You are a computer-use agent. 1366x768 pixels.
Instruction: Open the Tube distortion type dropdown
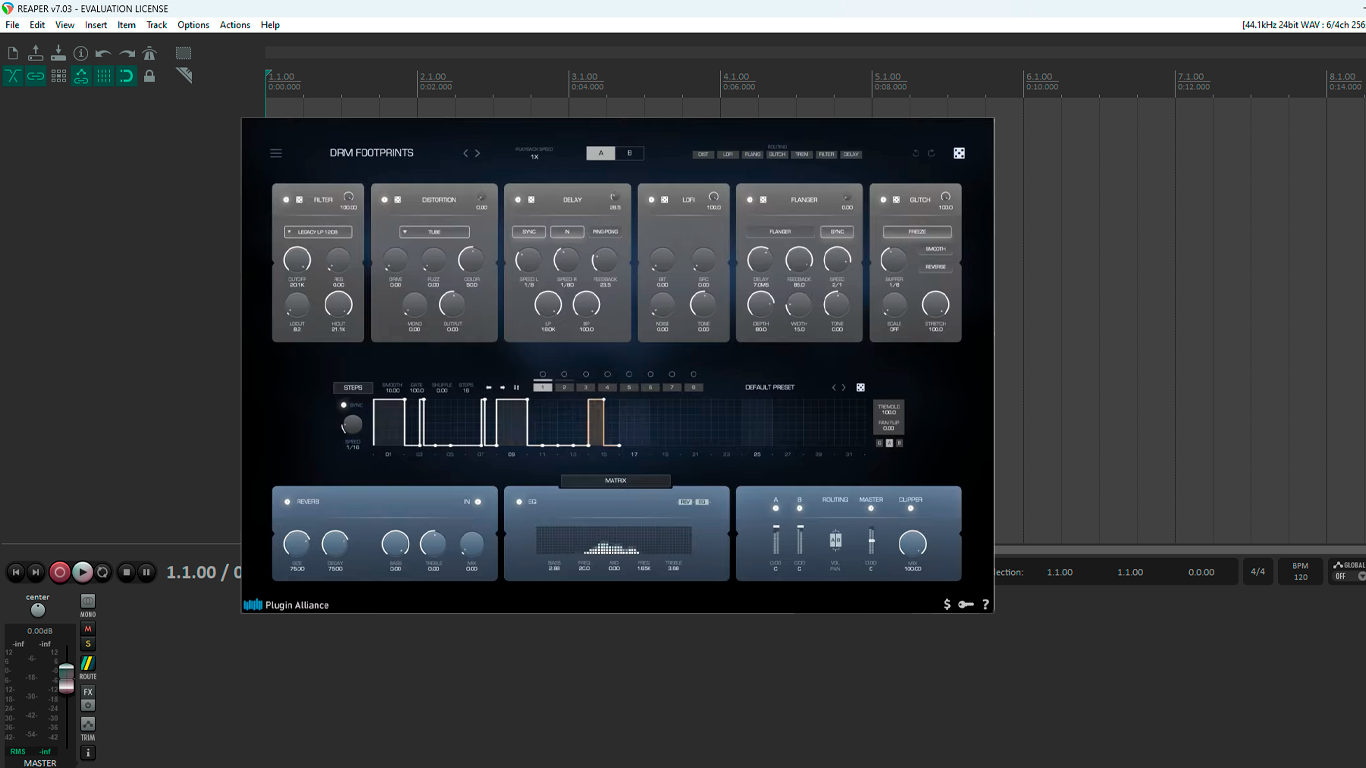434,232
